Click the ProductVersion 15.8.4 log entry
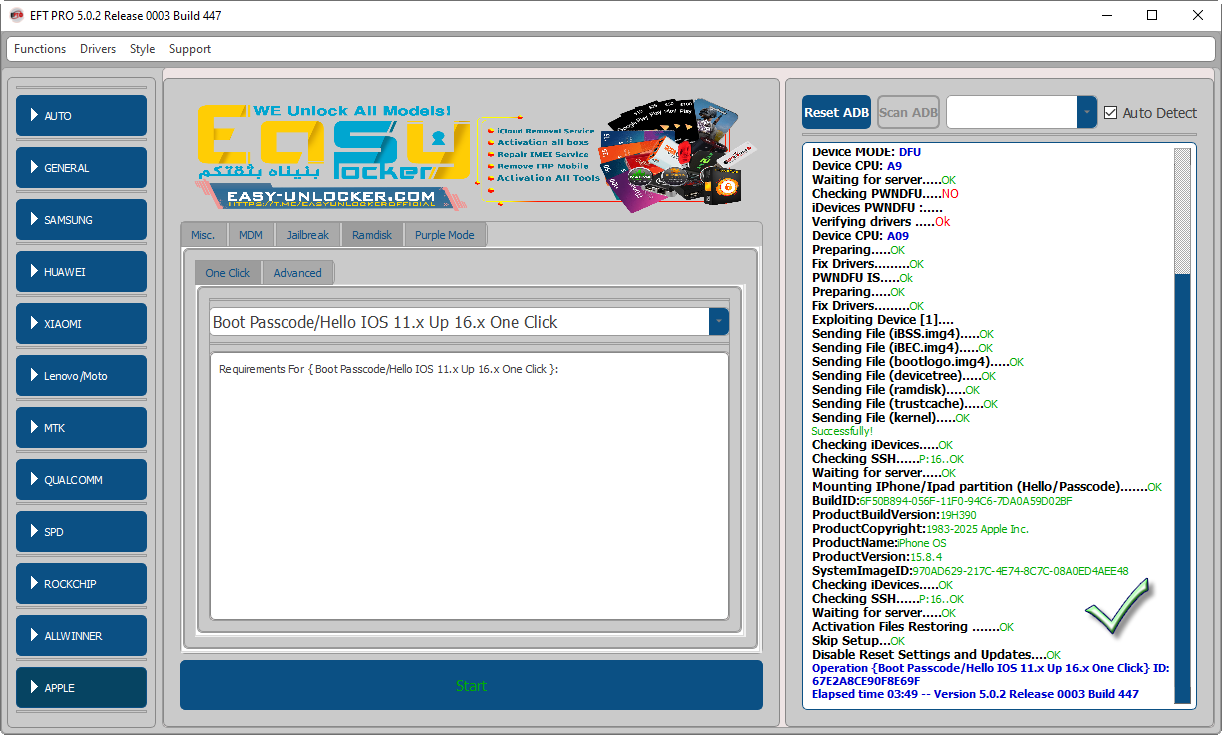This screenshot has width=1222, height=735. pyautogui.click(x=877, y=557)
